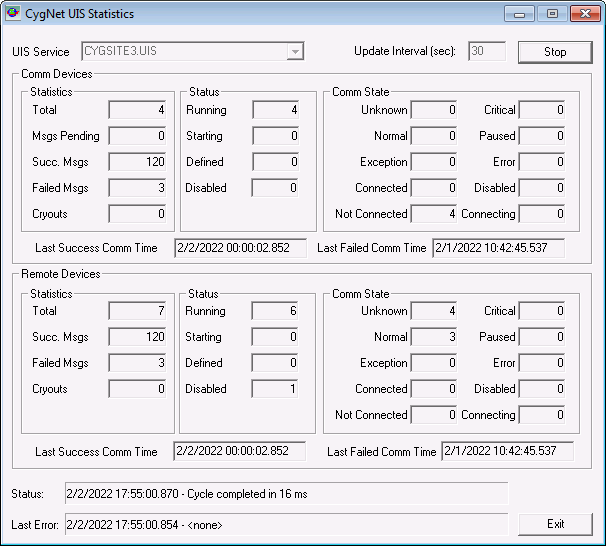This screenshot has height=546, width=606.
Task: Click Remote Devices Disabled value 1
Action: 275,389
